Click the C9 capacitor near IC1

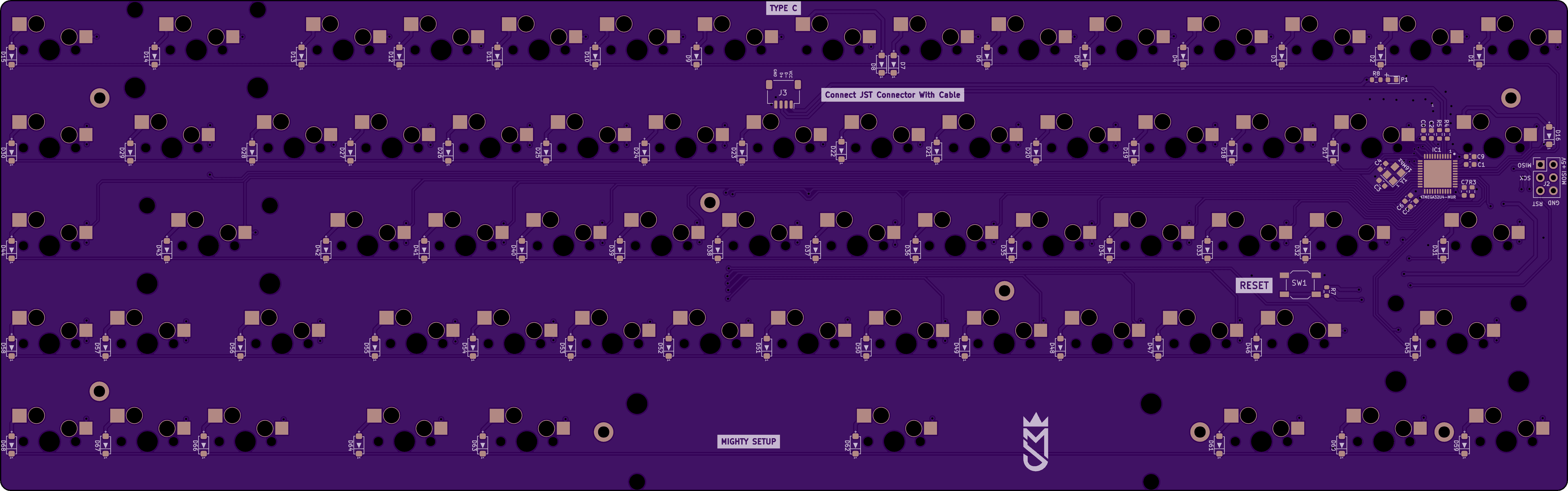(x=1470, y=157)
